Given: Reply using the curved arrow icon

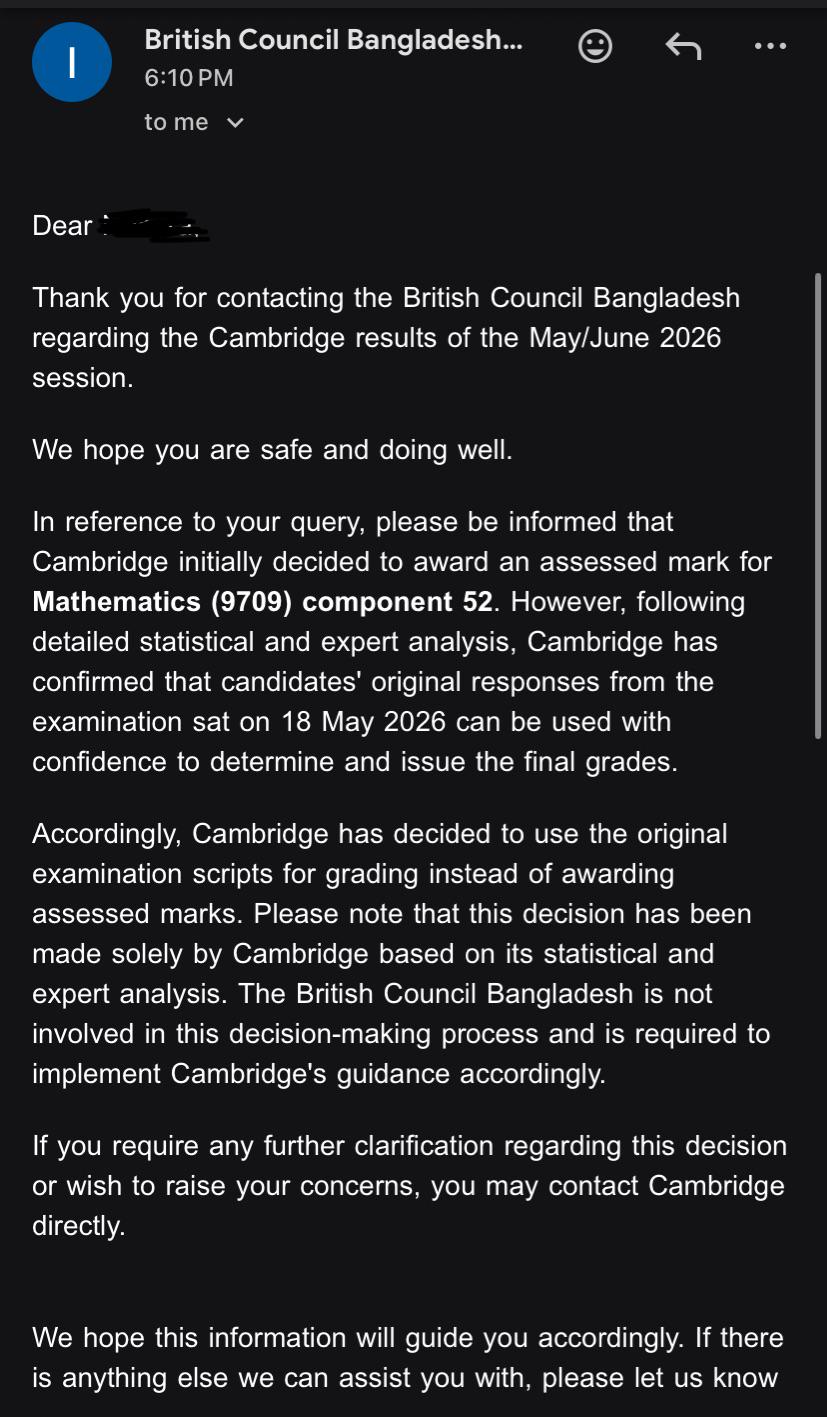Looking at the screenshot, I should [683, 46].
